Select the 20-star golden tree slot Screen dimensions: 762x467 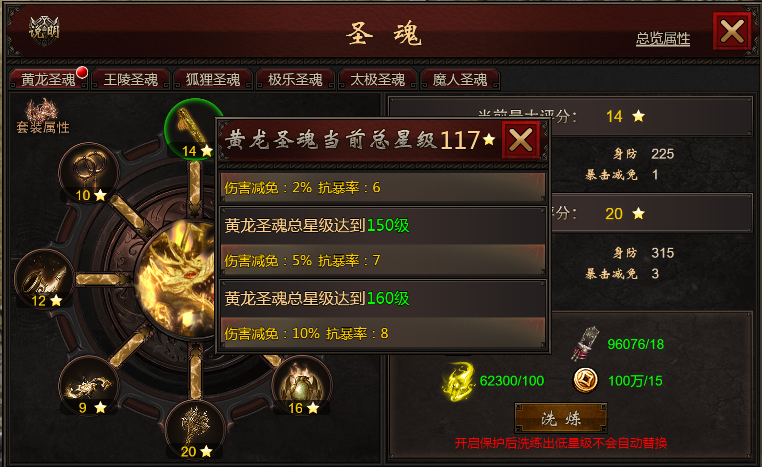coord(195,429)
